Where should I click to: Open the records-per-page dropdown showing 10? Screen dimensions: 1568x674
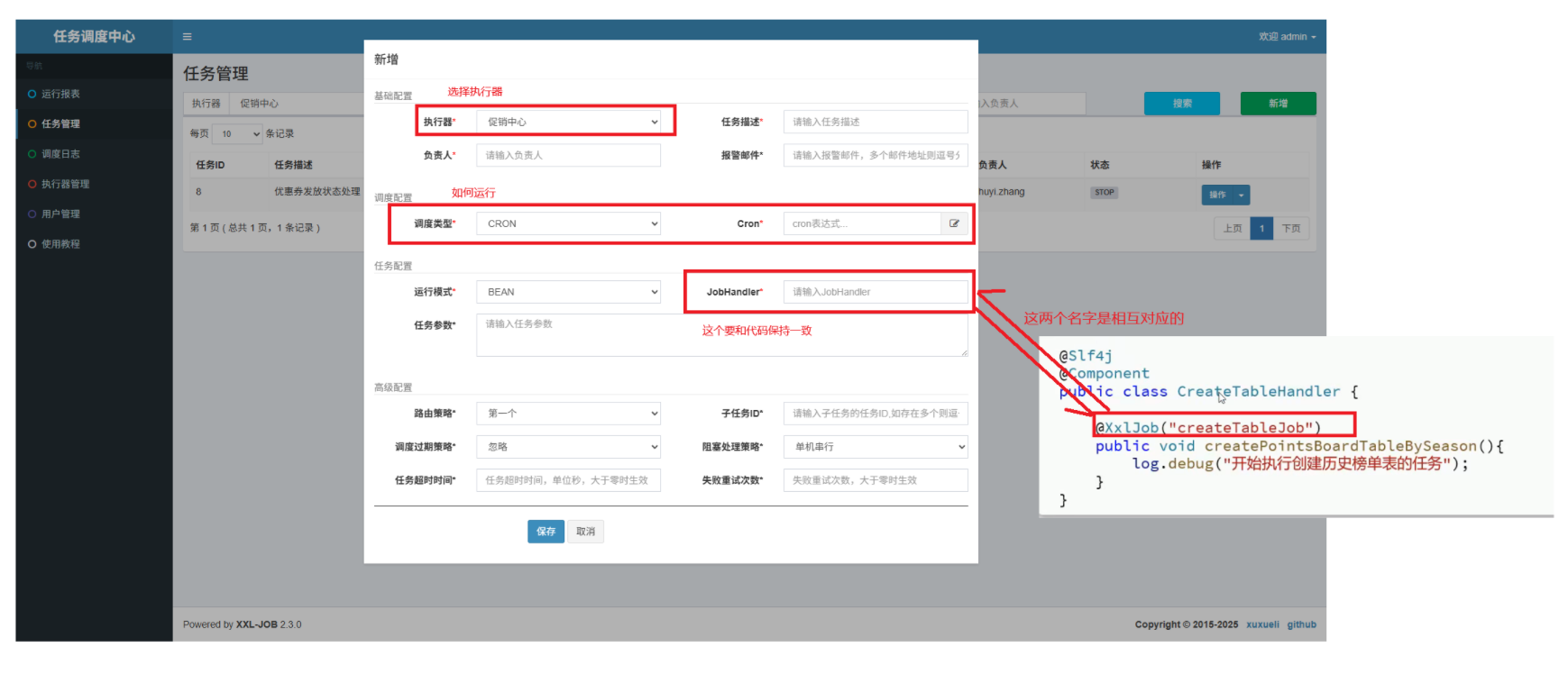[237, 133]
